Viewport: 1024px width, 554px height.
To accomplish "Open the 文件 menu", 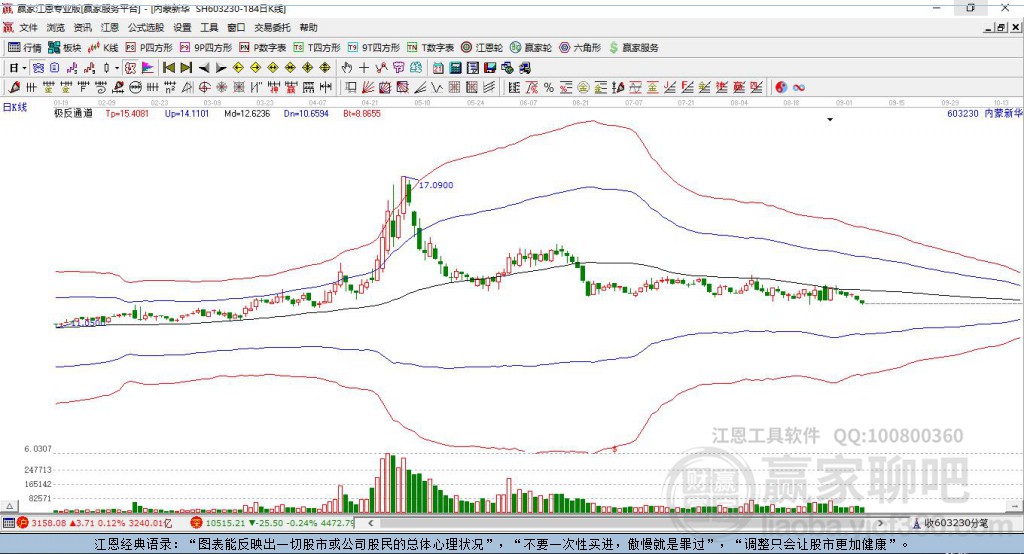I will pyautogui.click(x=29, y=27).
